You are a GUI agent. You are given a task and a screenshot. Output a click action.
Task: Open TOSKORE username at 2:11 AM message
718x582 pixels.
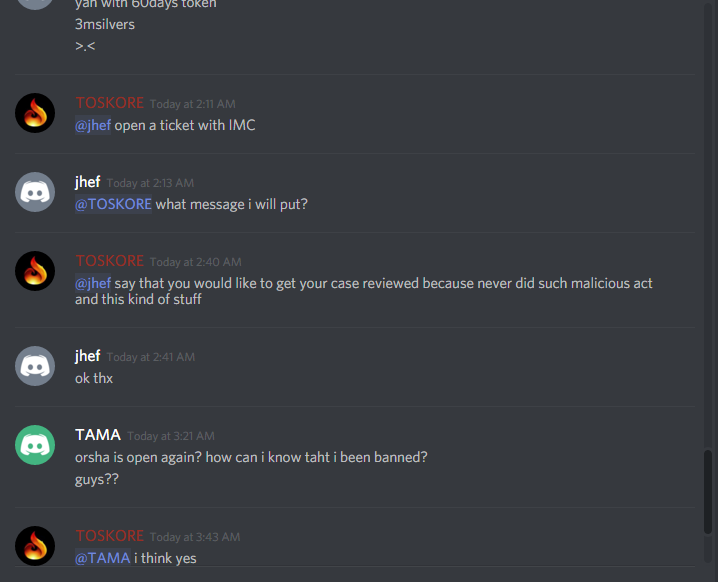click(x=109, y=103)
